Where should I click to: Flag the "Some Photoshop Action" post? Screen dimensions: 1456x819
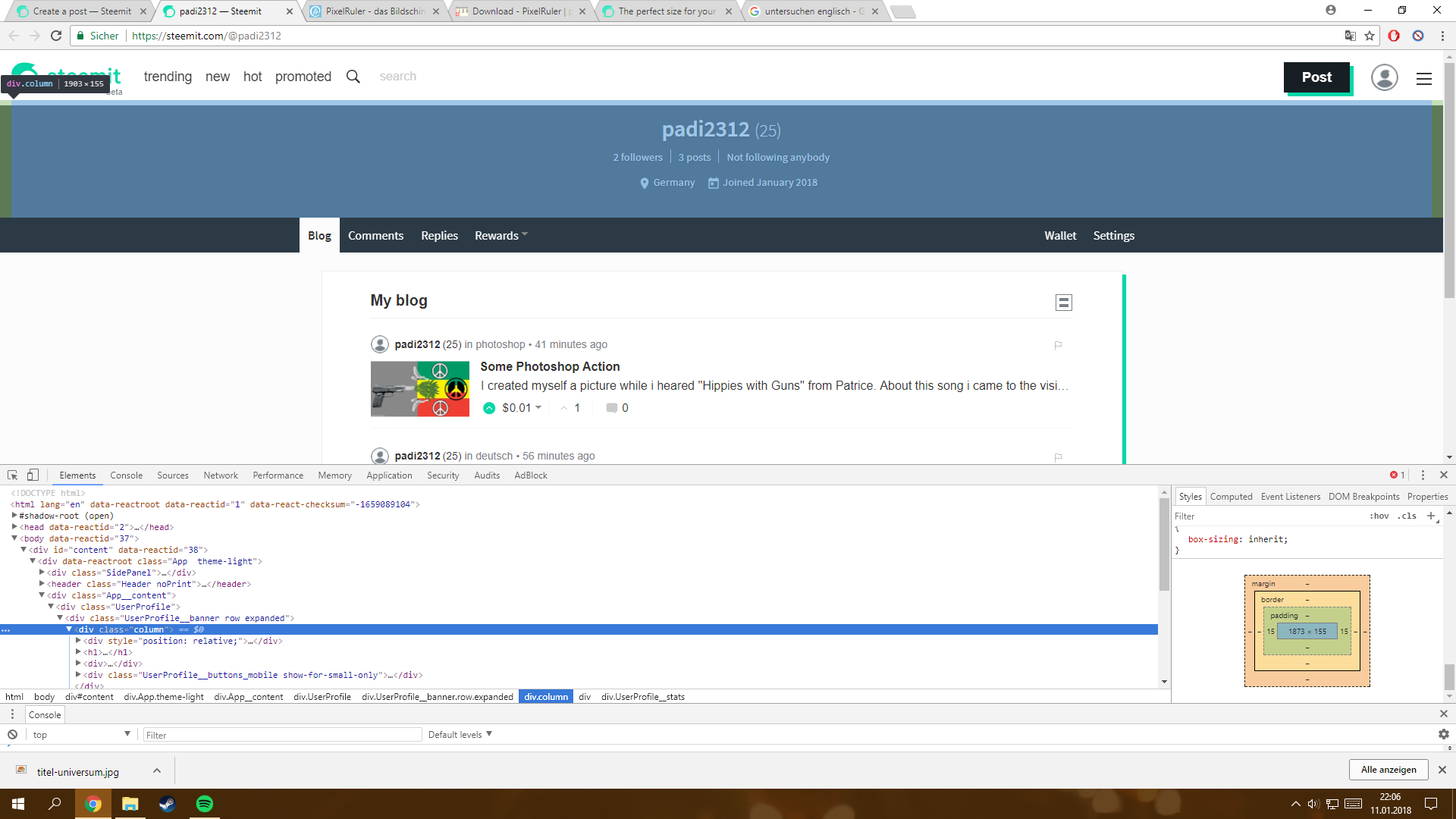pos(1059,345)
